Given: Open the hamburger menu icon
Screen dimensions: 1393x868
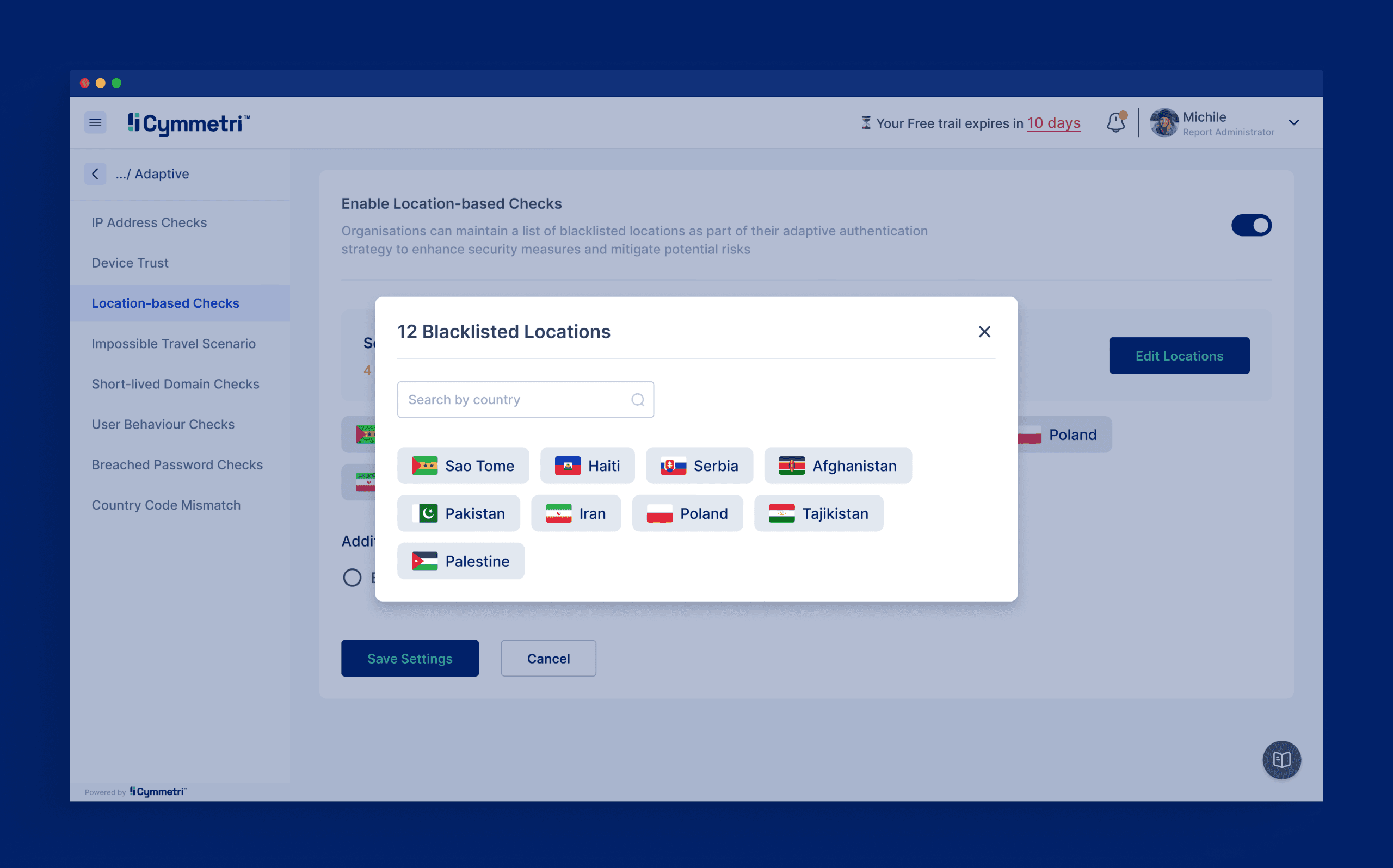Looking at the screenshot, I should click(x=95, y=123).
